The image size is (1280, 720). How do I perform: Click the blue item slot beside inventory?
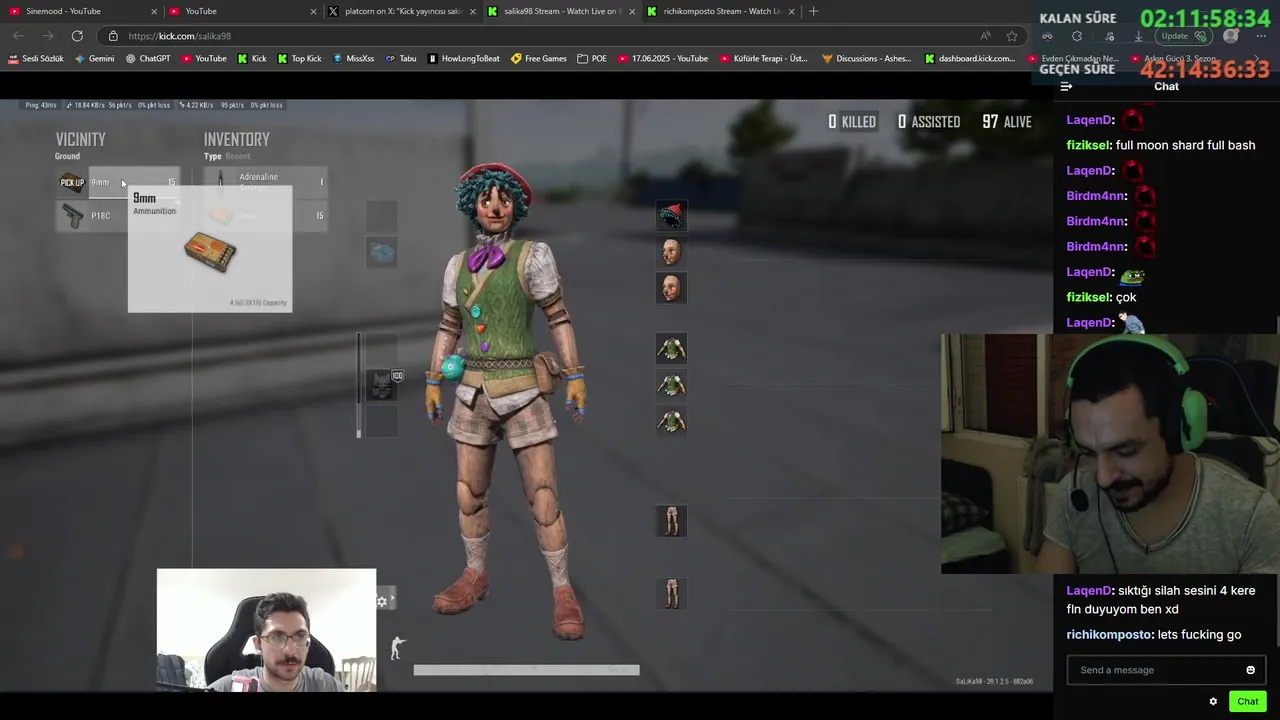[x=381, y=253]
